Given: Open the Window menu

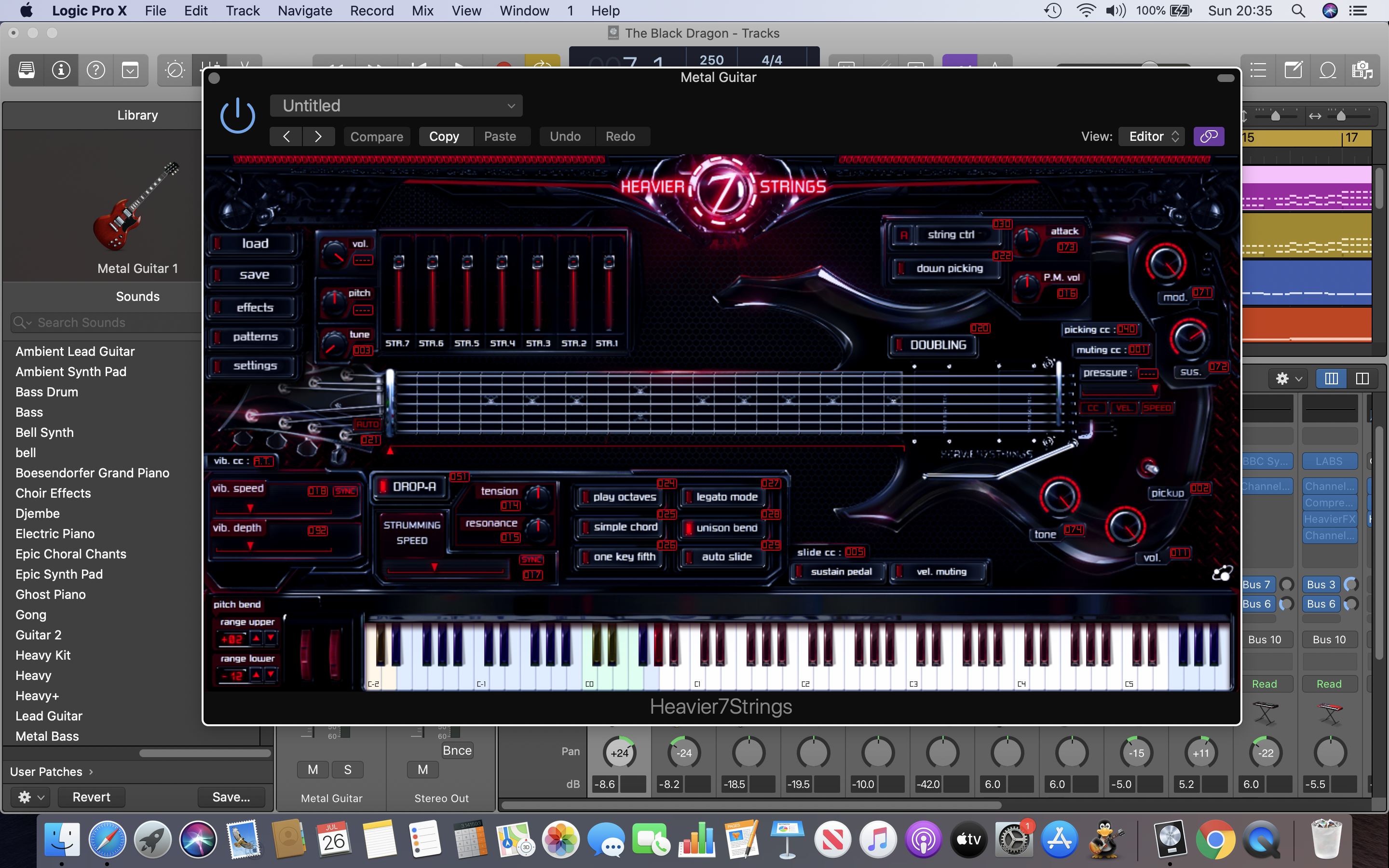Looking at the screenshot, I should tap(524, 10).
